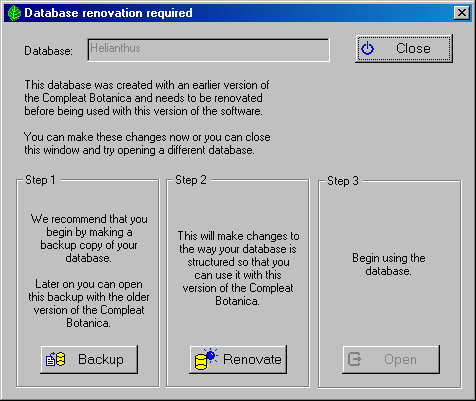Click the backup recommendation text in Step 1

(89, 238)
